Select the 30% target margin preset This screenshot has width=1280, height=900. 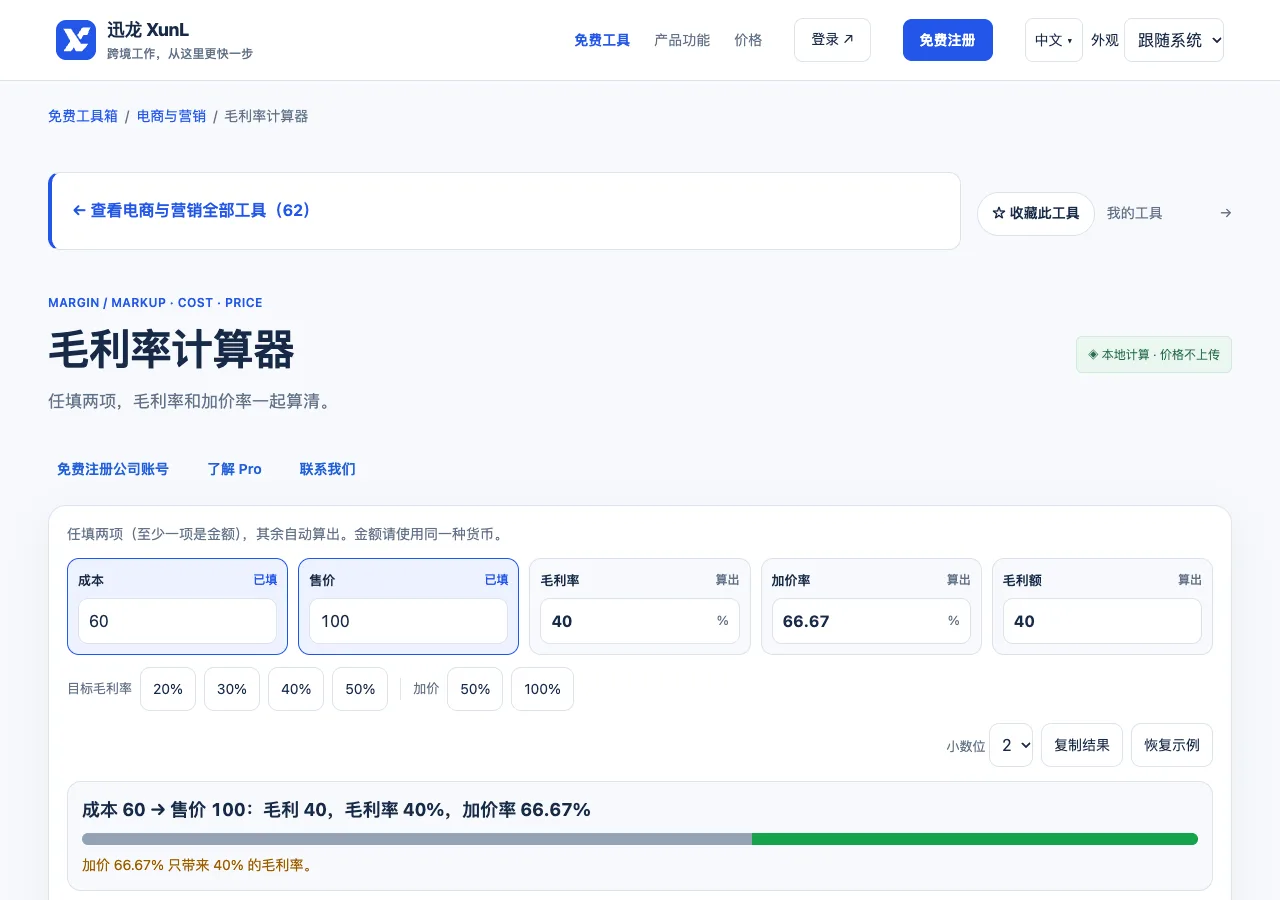point(232,689)
